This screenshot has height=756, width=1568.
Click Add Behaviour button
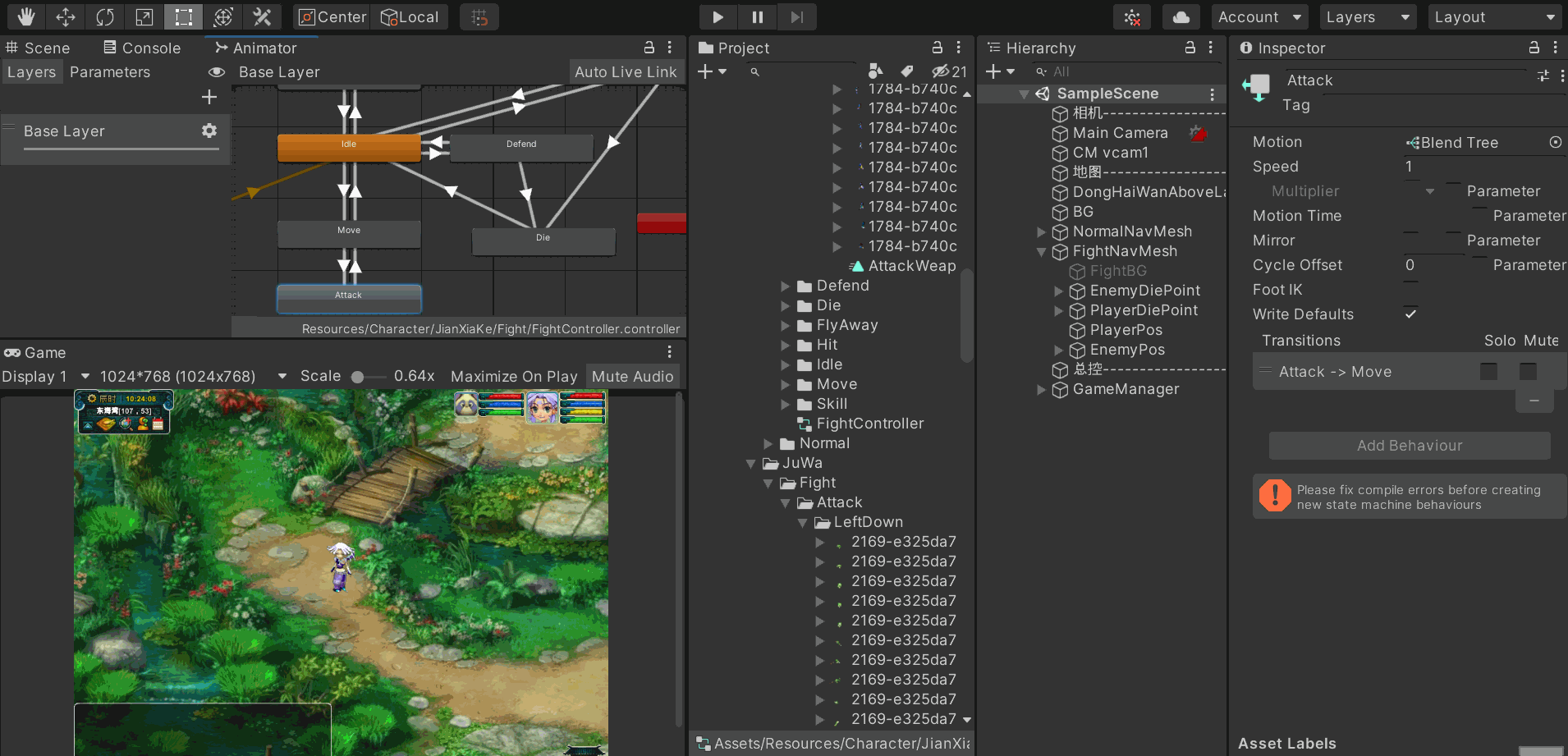coord(1410,446)
